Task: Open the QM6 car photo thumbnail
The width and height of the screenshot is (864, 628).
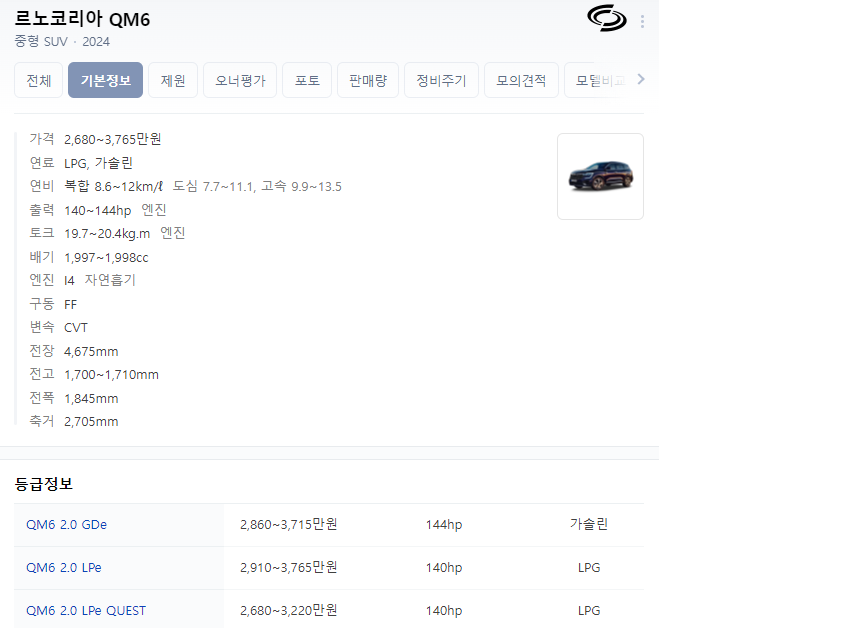Action: pyautogui.click(x=600, y=176)
